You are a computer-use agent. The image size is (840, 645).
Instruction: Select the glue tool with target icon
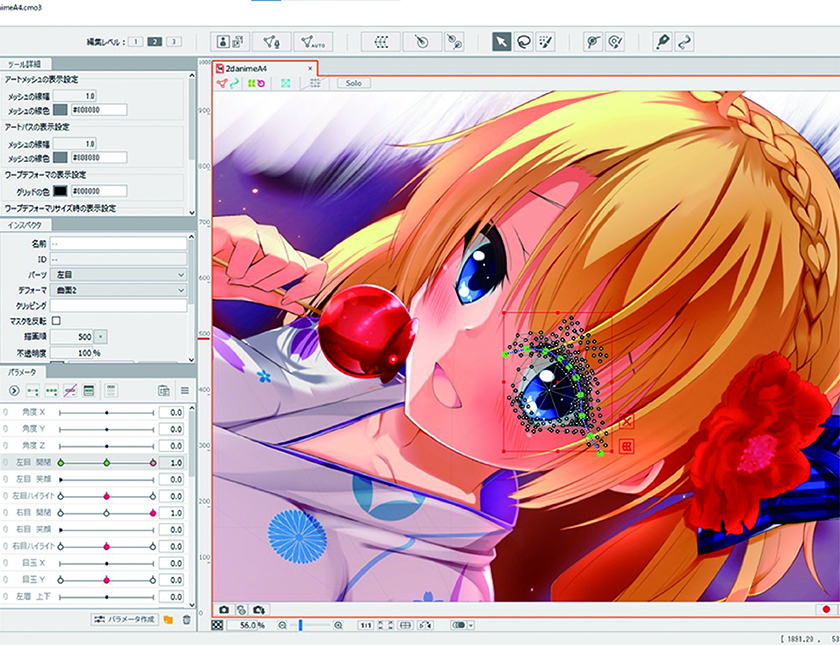point(592,42)
